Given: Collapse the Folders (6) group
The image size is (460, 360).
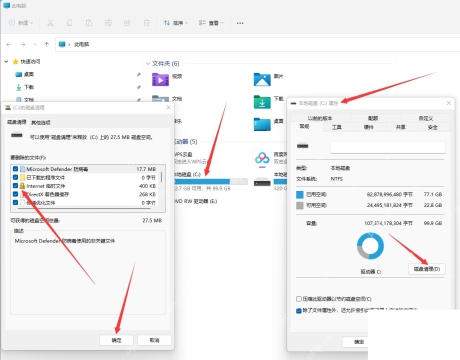Looking at the screenshot, I should [148, 63].
